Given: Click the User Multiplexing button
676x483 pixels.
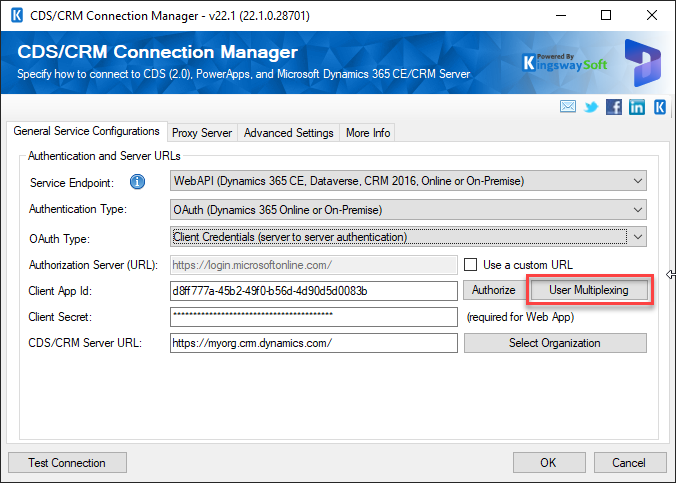Looking at the screenshot, I should (588, 290).
